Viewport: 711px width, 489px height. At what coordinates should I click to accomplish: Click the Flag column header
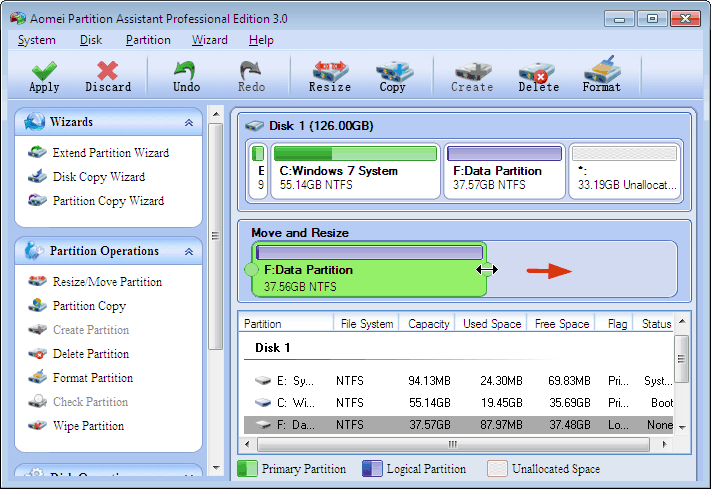[614, 324]
